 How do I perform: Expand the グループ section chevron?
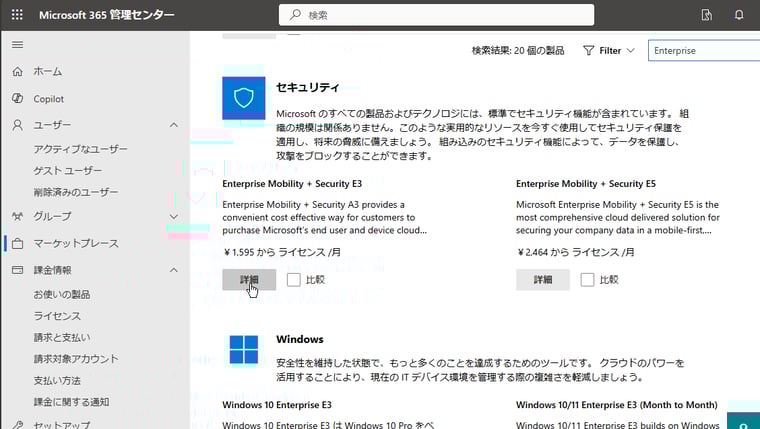[174, 216]
